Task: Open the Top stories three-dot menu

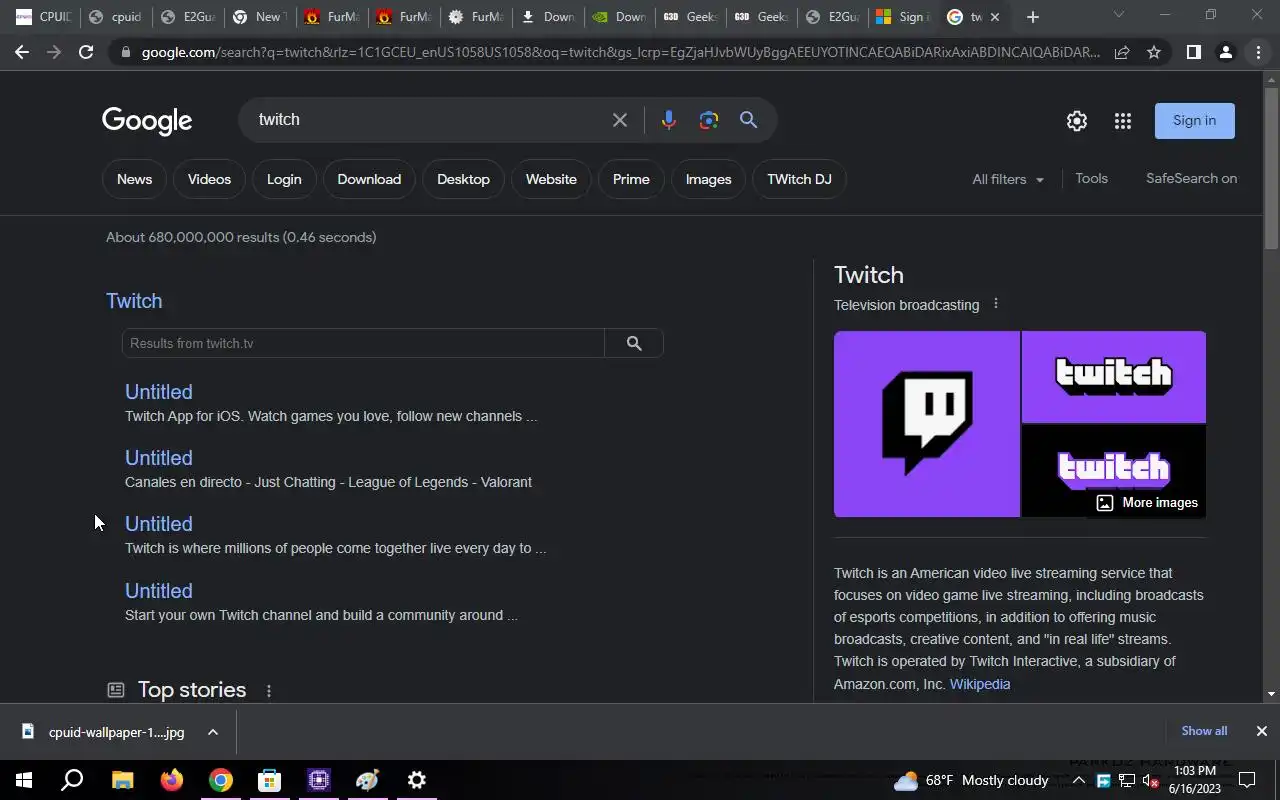Action: (x=268, y=691)
